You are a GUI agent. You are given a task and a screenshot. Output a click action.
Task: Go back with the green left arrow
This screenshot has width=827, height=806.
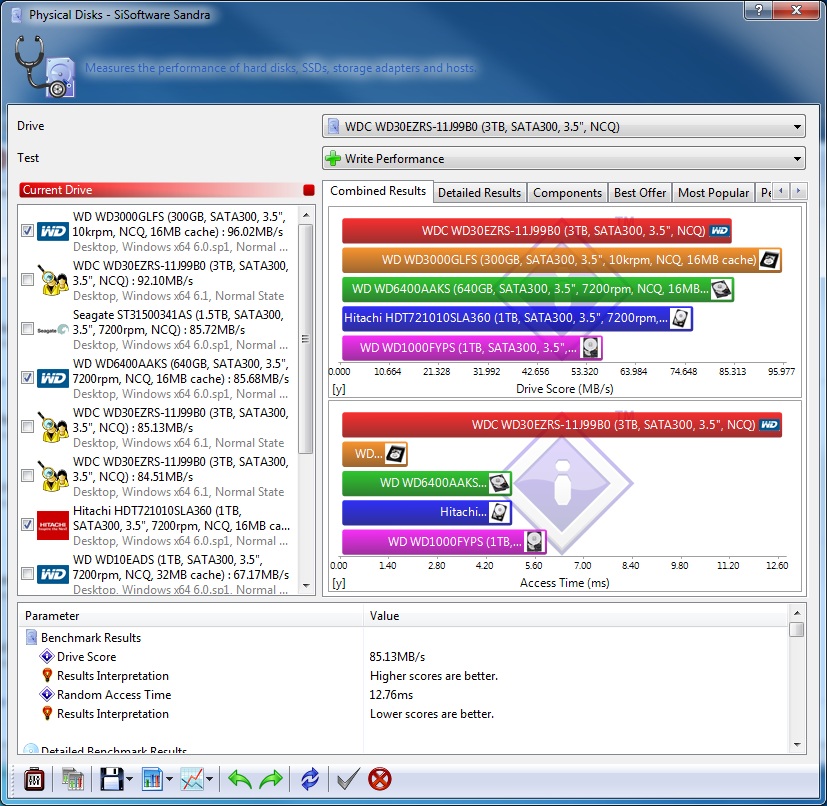tap(239, 779)
